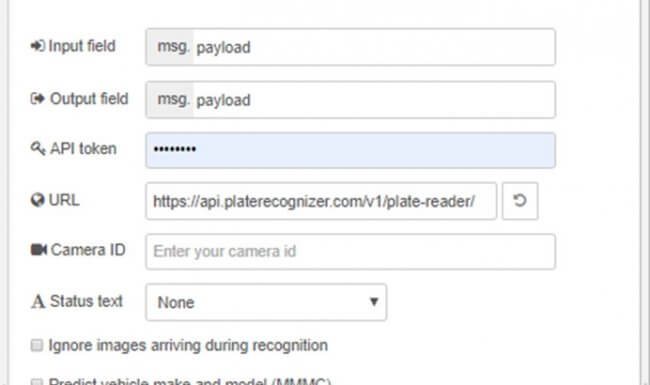Click the Output field arrow icon

click(38, 99)
